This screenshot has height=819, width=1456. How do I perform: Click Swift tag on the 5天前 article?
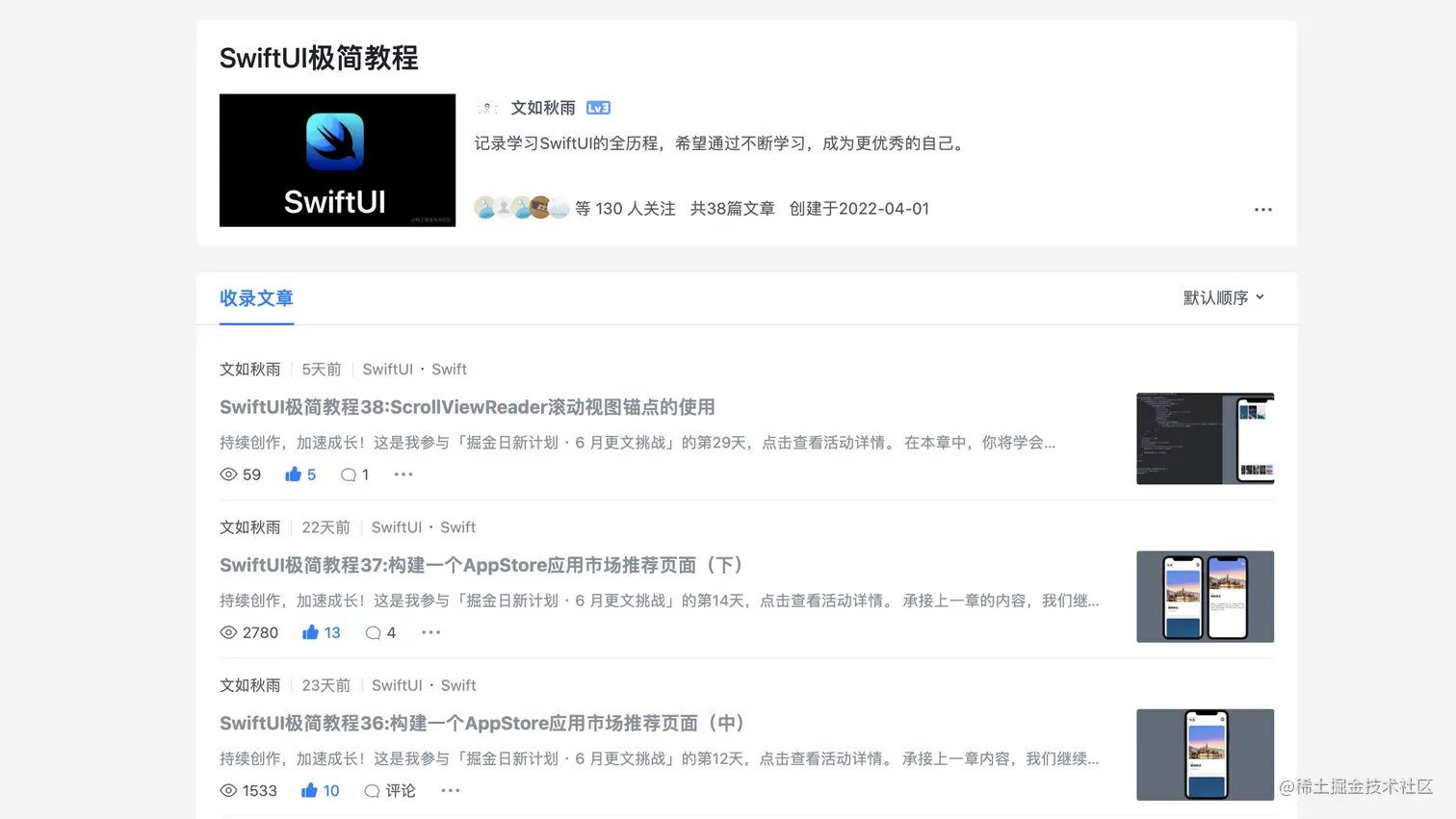[x=449, y=370]
